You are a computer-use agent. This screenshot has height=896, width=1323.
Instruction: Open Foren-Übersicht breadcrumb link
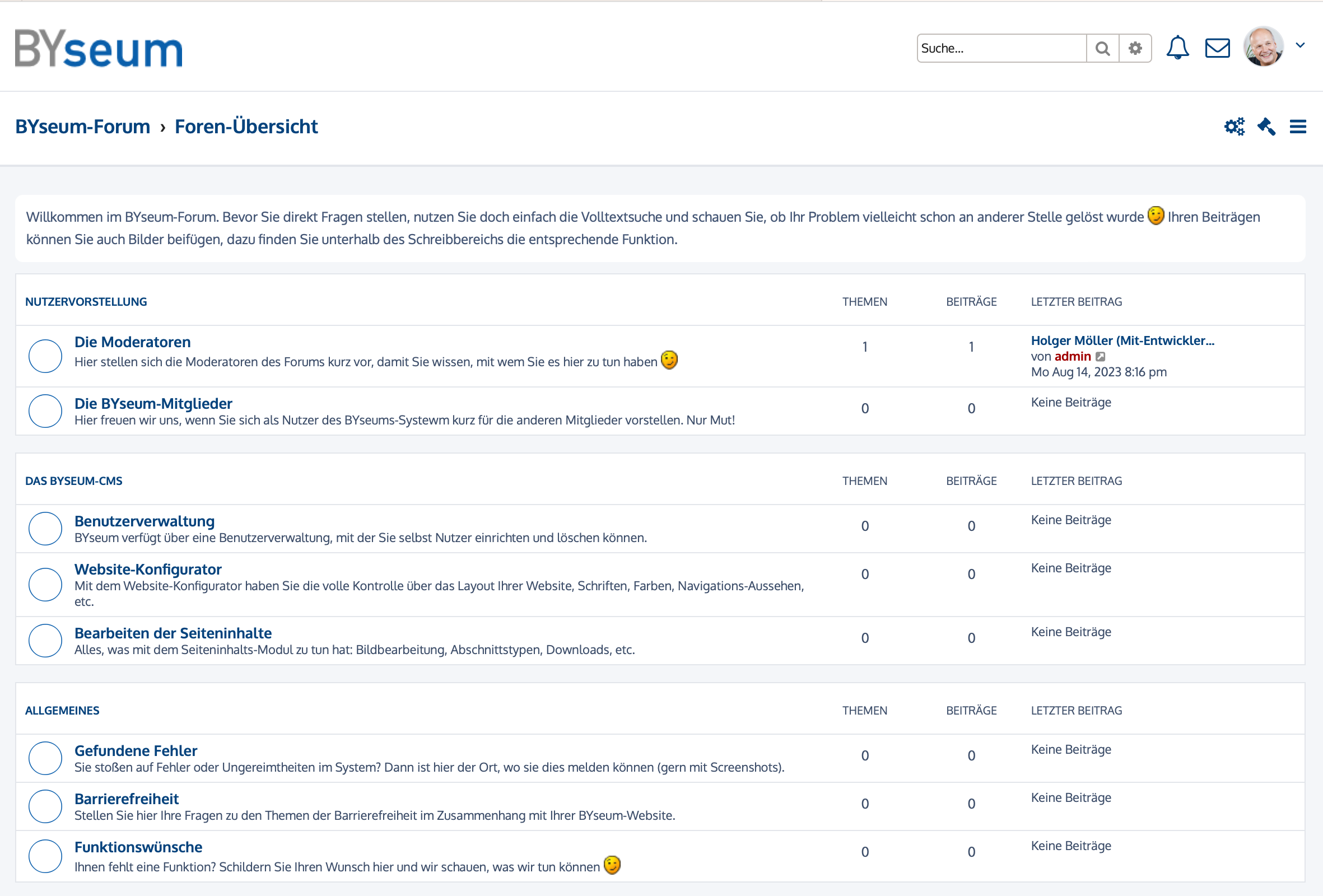click(246, 127)
